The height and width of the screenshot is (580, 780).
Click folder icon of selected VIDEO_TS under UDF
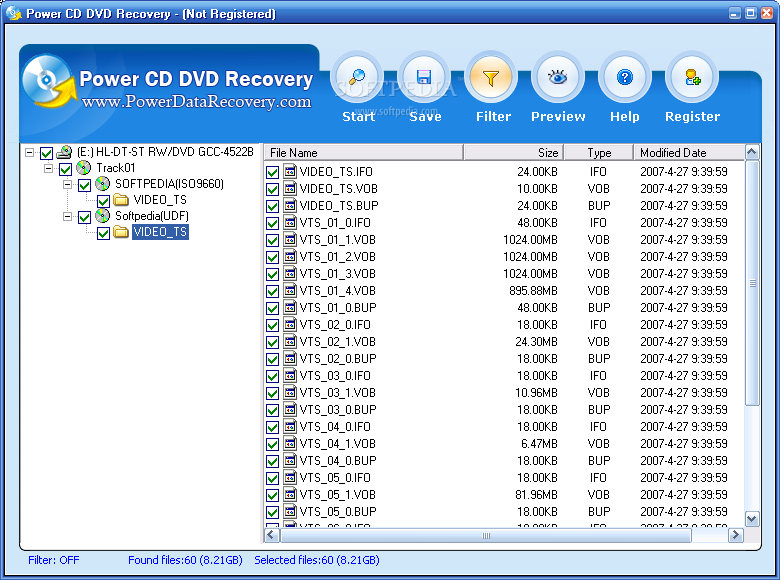[121, 232]
